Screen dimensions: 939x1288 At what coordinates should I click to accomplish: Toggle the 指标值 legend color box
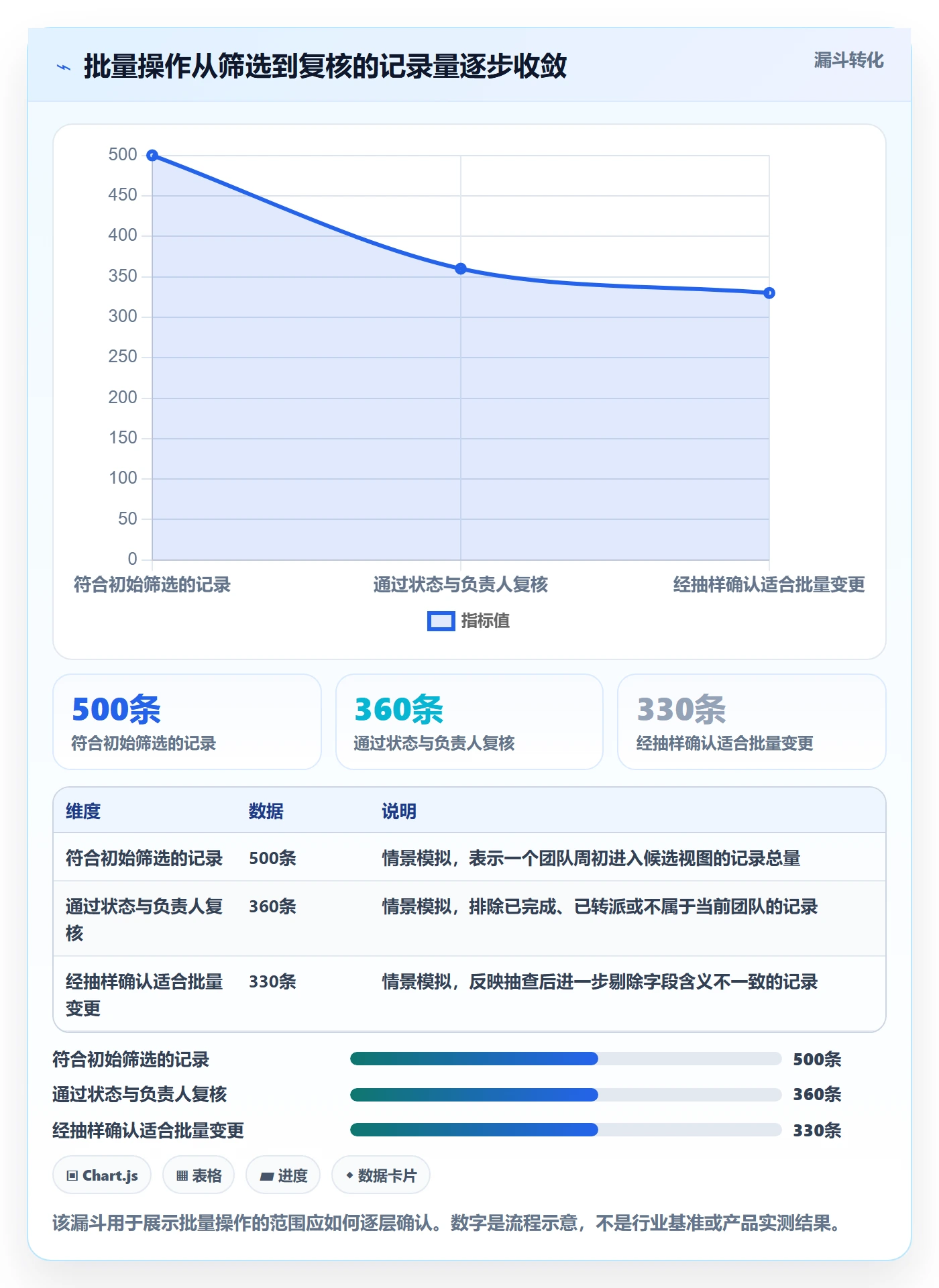coord(441,621)
